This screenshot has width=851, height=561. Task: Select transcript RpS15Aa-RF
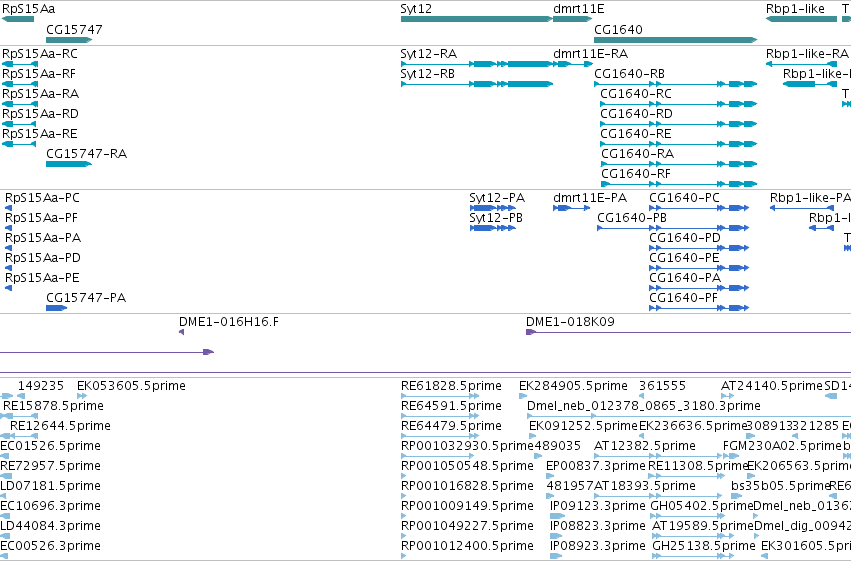coord(39,74)
